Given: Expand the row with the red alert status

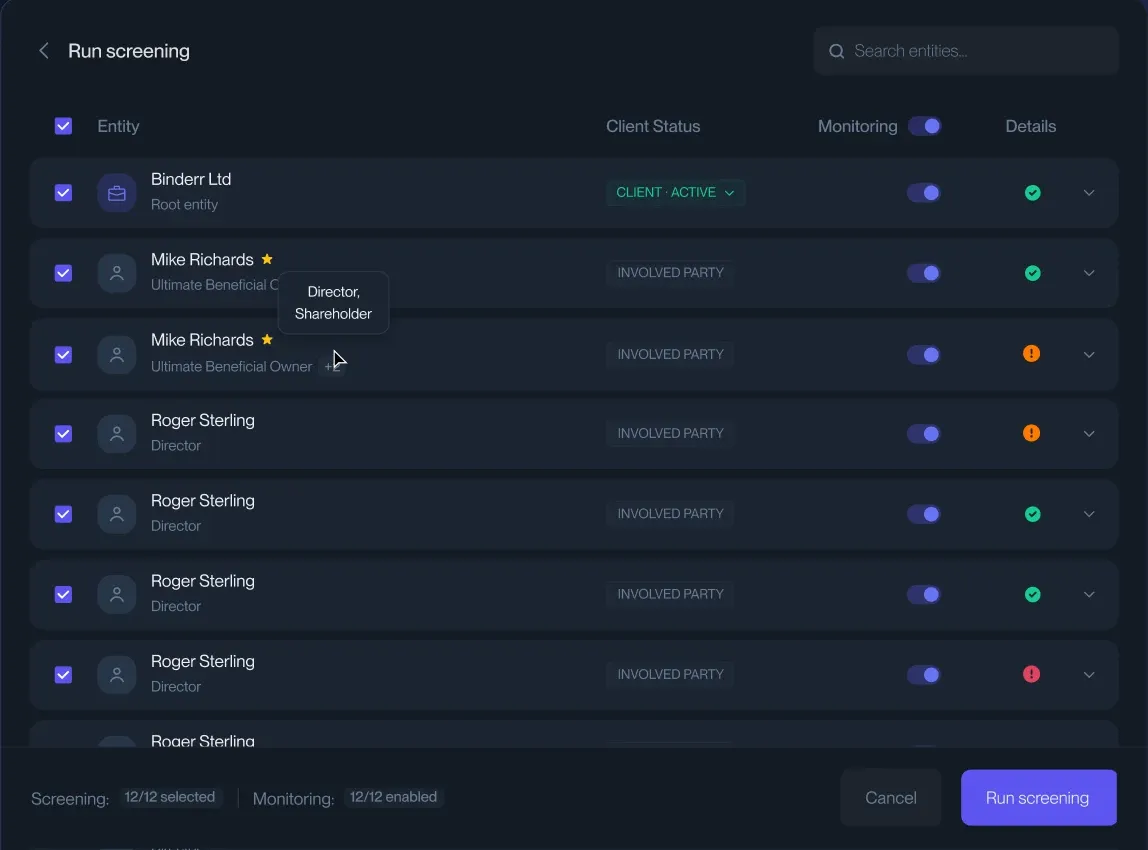Looking at the screenshot, I should click(1089, 674).
